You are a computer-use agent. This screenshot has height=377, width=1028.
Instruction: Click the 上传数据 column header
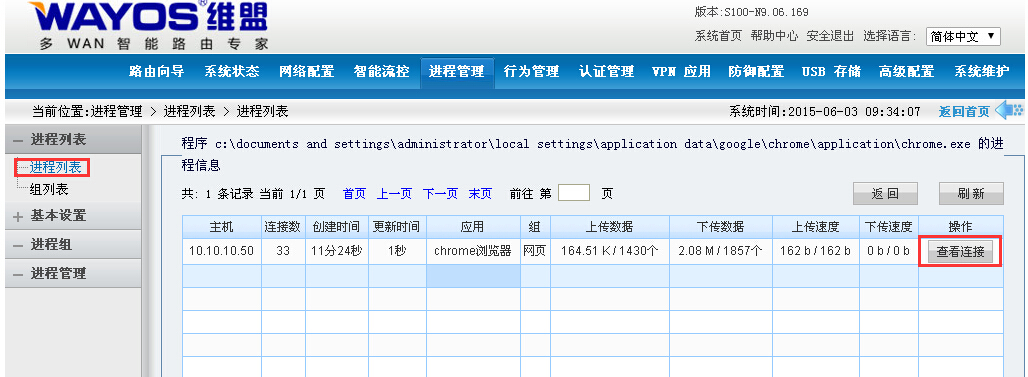tap(609, 227)
